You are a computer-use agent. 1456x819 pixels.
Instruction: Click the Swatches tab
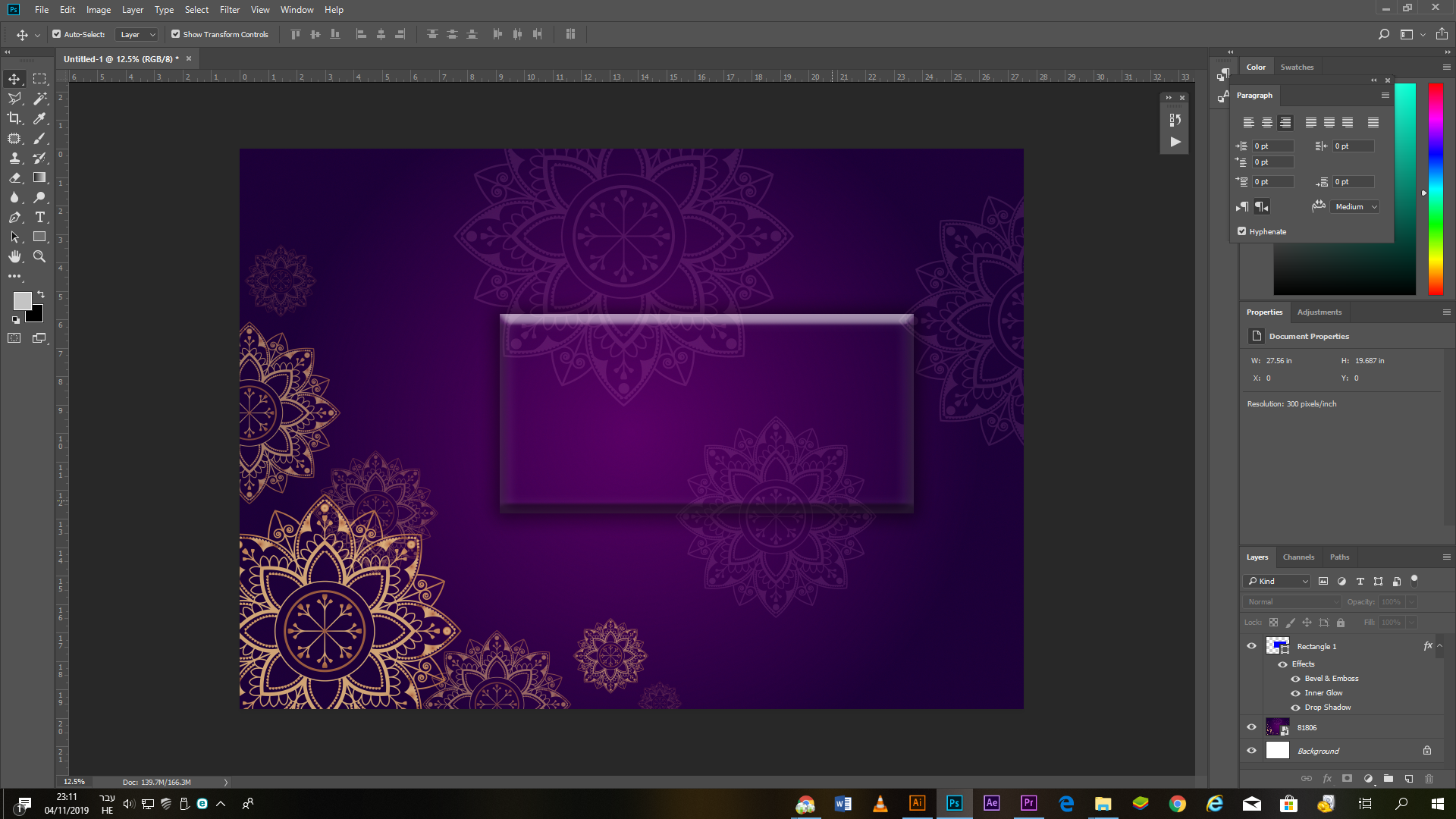click(1297, 67)
